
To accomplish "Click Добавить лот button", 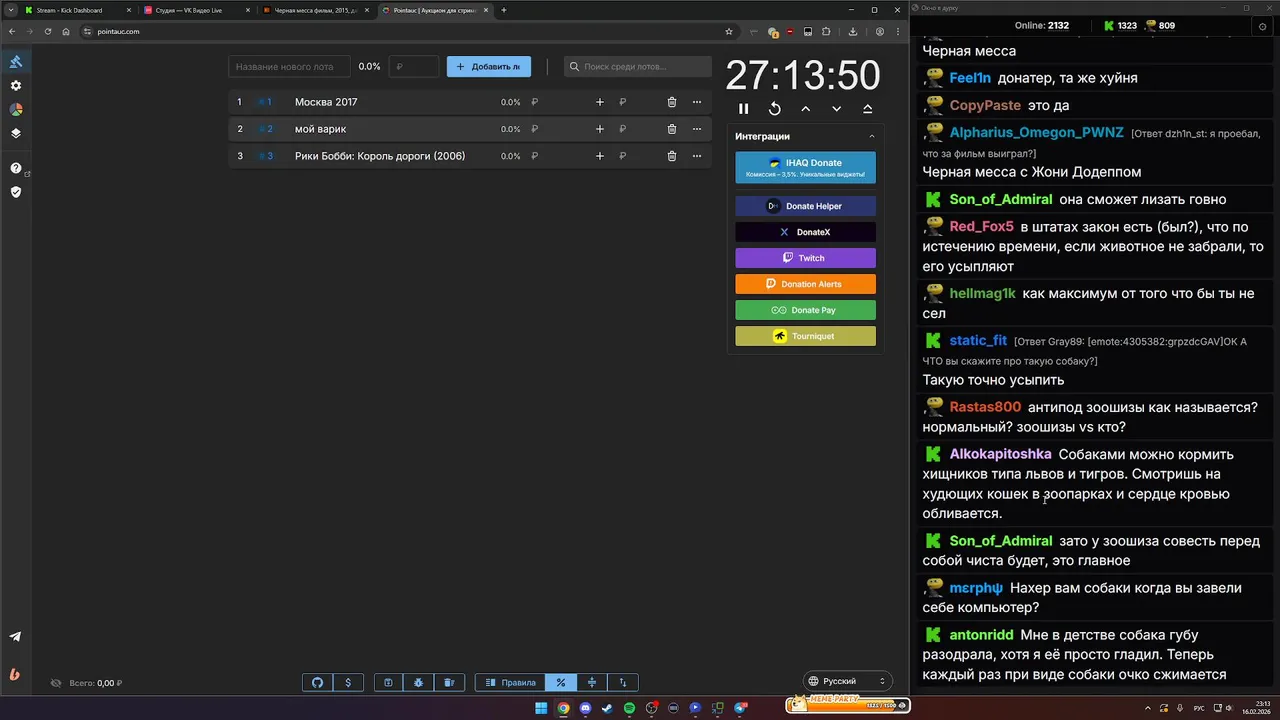I will [x=489, y=67].
